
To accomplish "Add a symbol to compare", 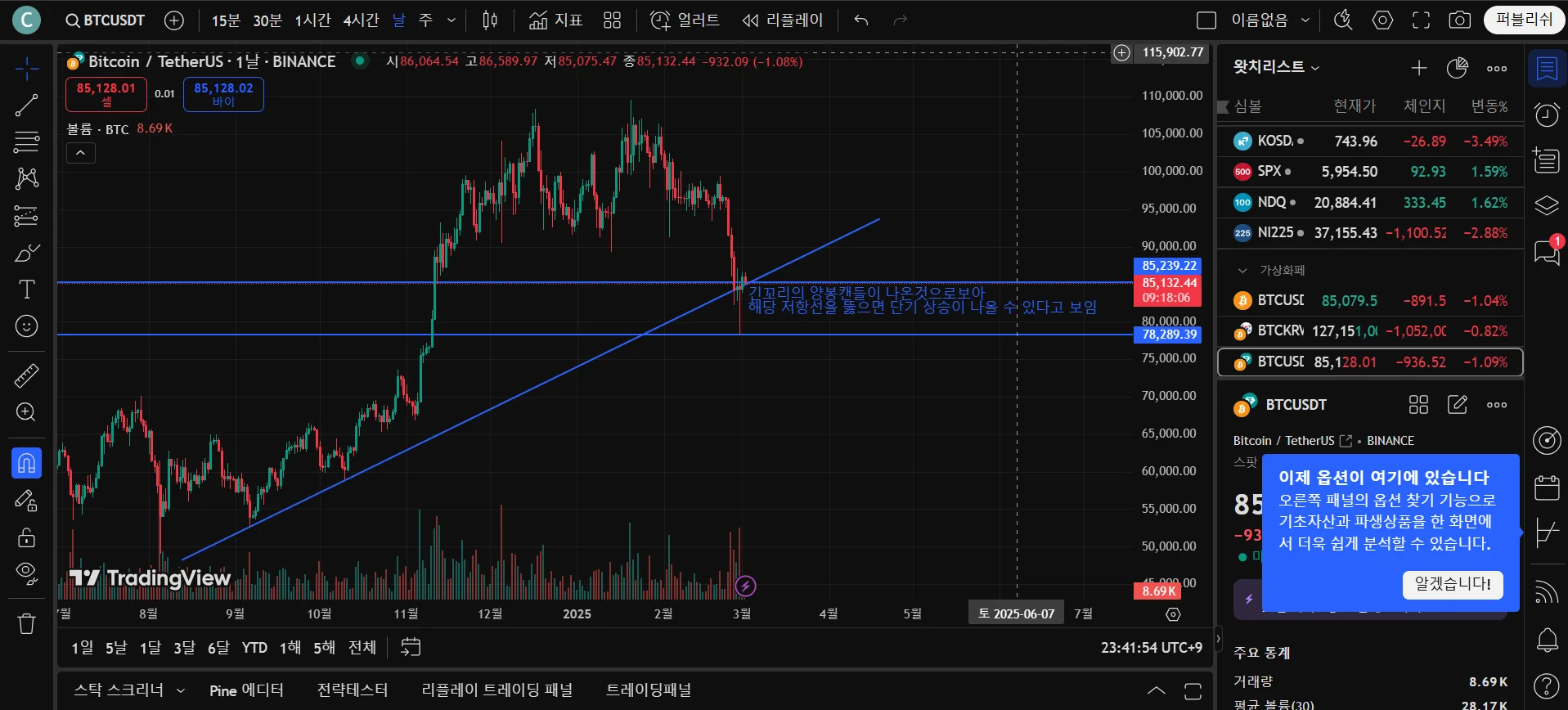I will [x=174, y=20].
